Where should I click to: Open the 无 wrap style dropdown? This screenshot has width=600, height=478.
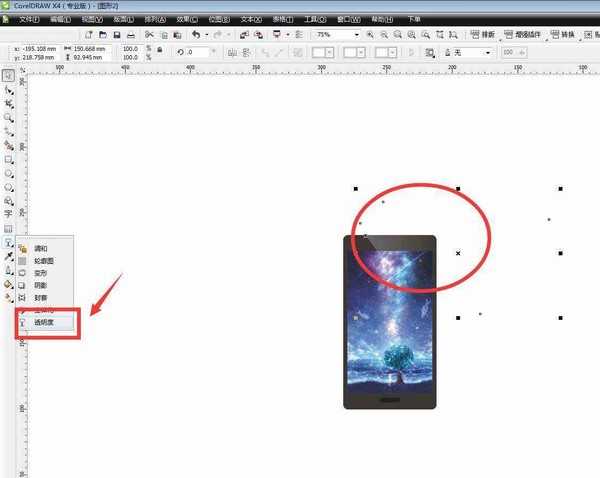(x=488, y=52)
